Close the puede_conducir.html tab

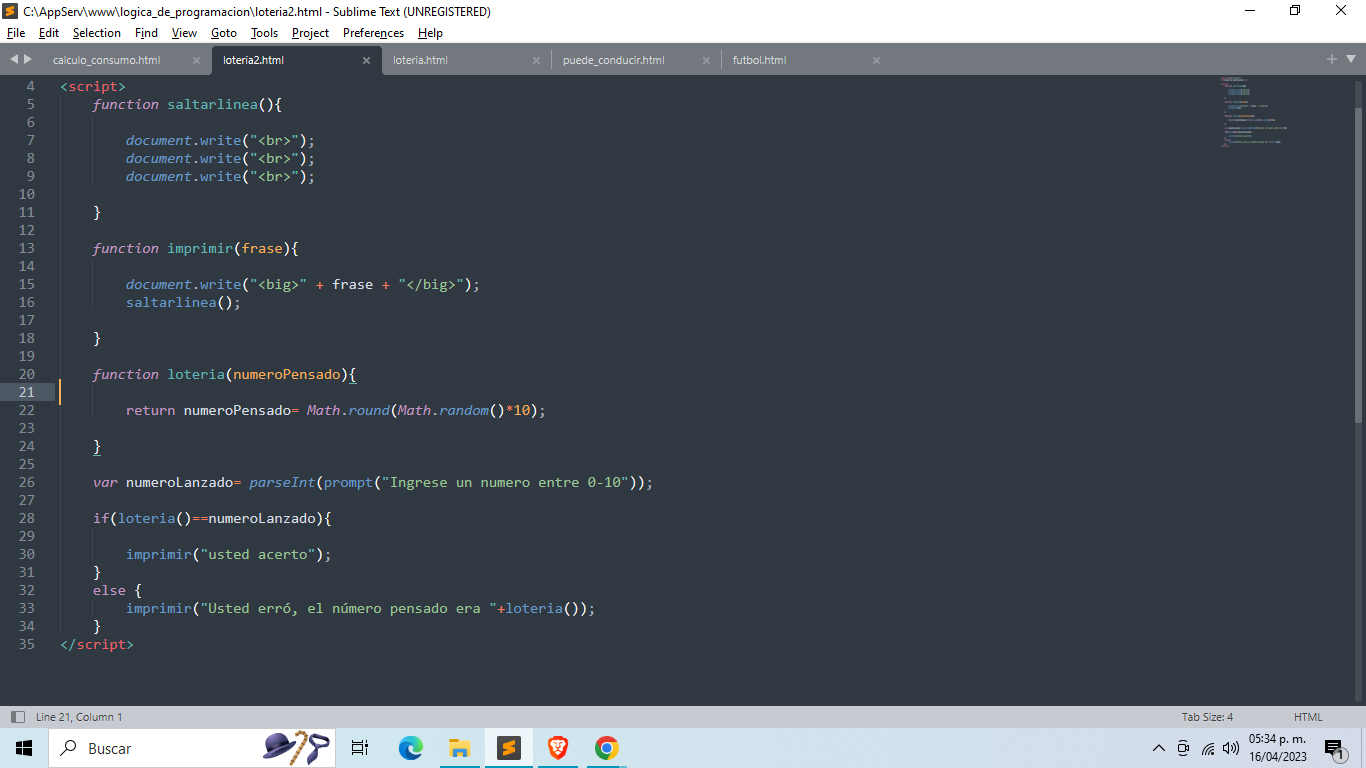click(x=706, y=61)
